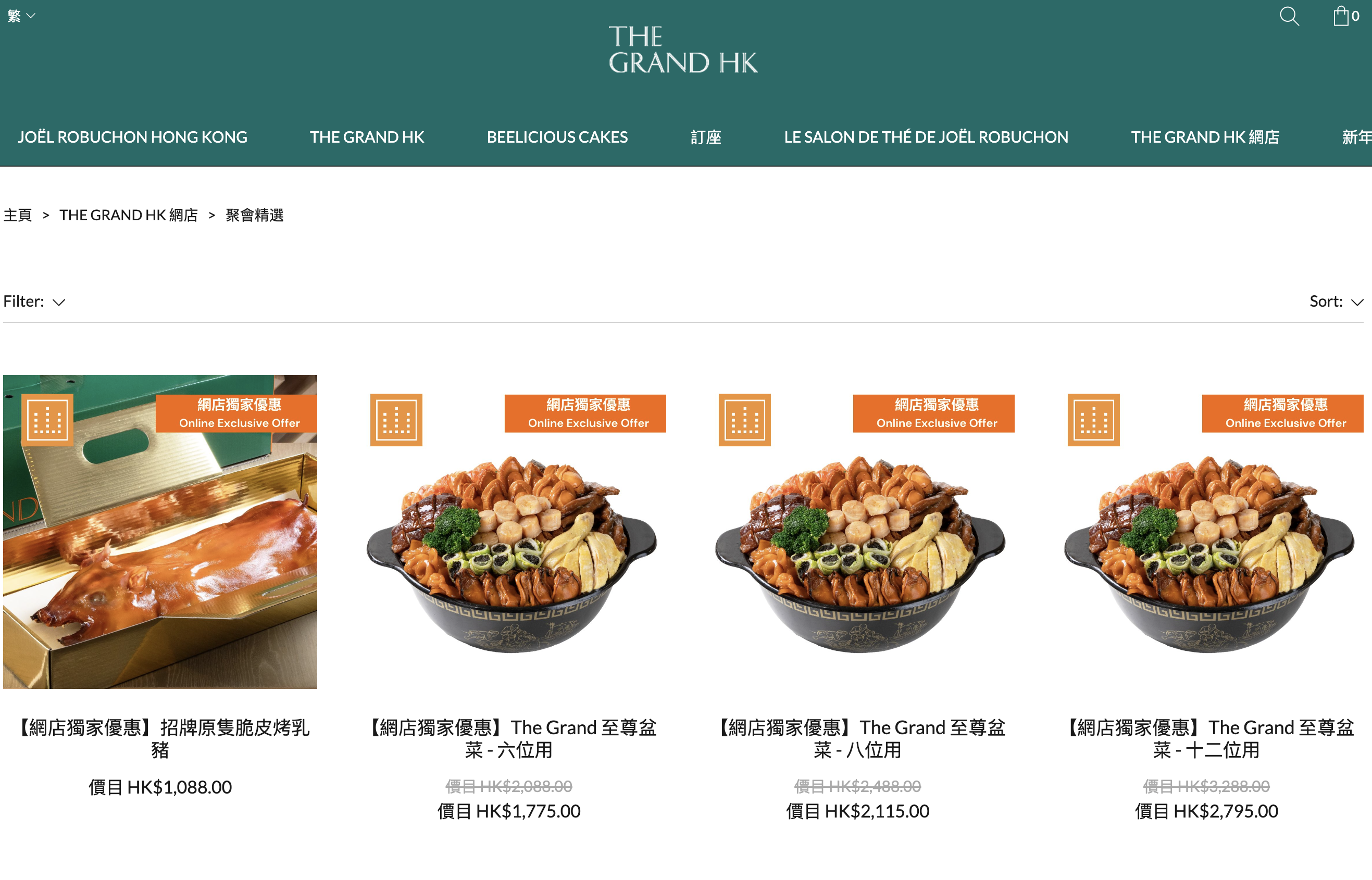Open Le Salon de Thé de Joël Robuchon
This screenshot has height=880, width=1372.
tap(926, 137)
